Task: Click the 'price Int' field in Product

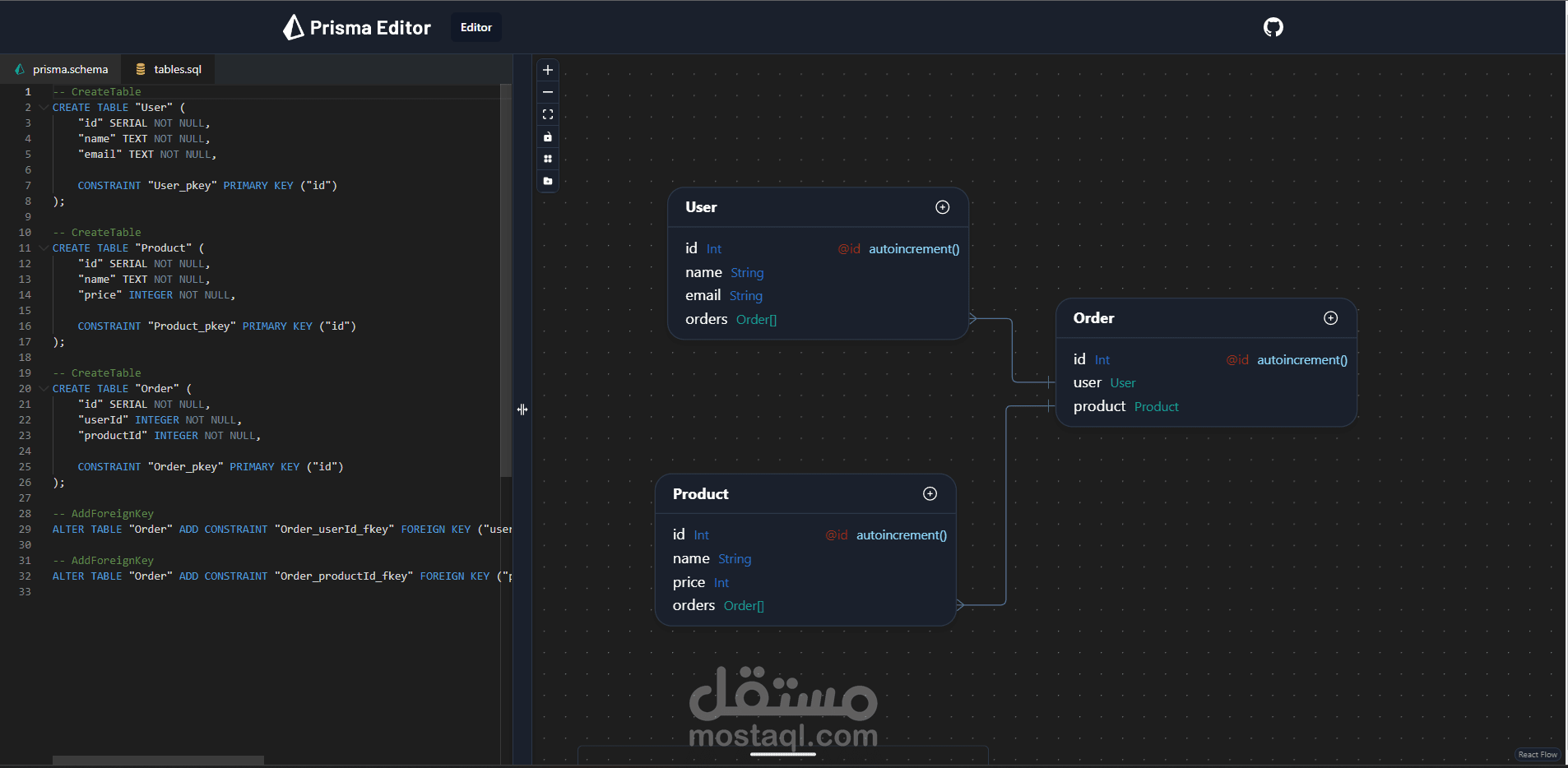Action: coord(805,582)
